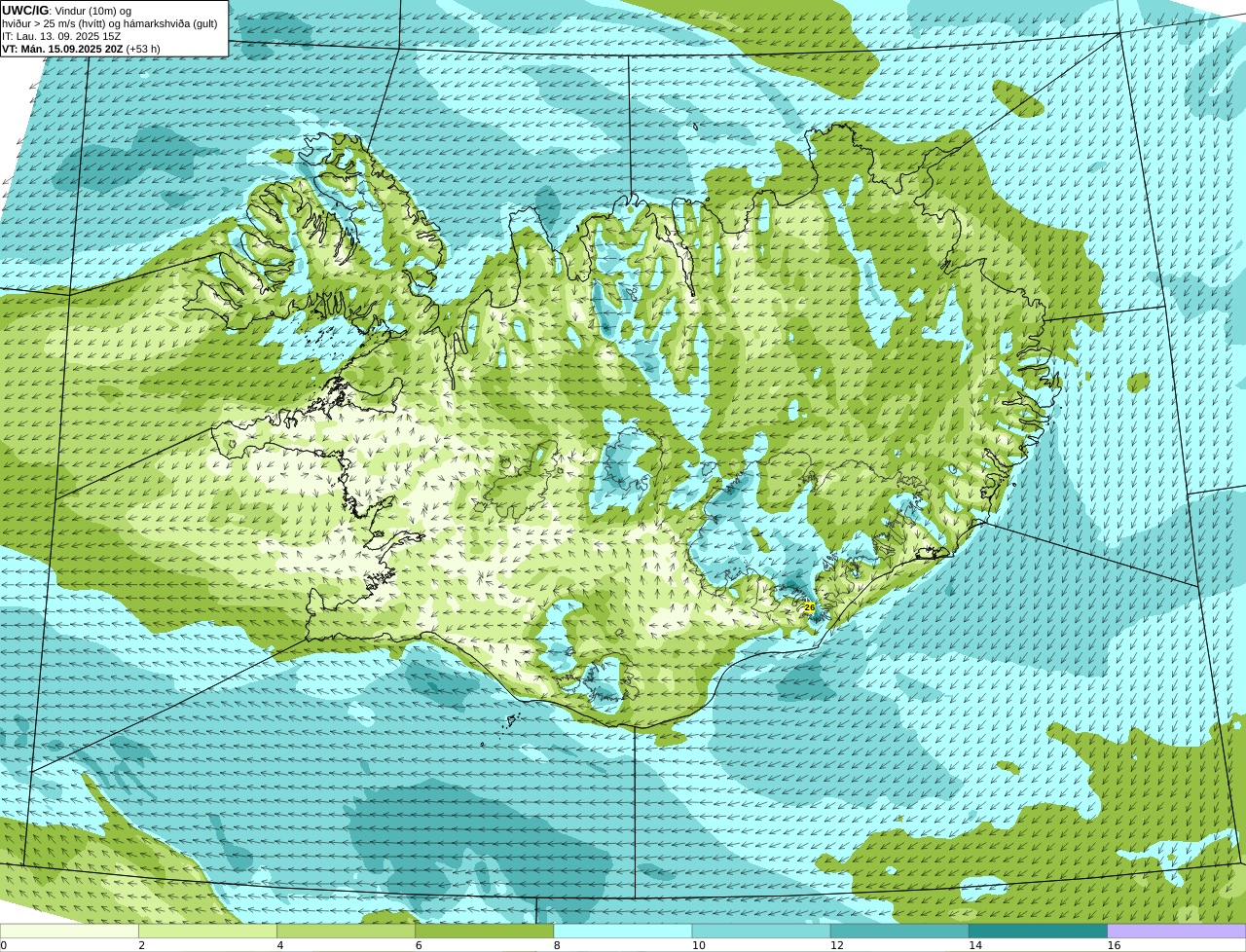Screen dimensions: 1246x952
Task: Click the legend tick label "0"
Action: tap(3, 945)
